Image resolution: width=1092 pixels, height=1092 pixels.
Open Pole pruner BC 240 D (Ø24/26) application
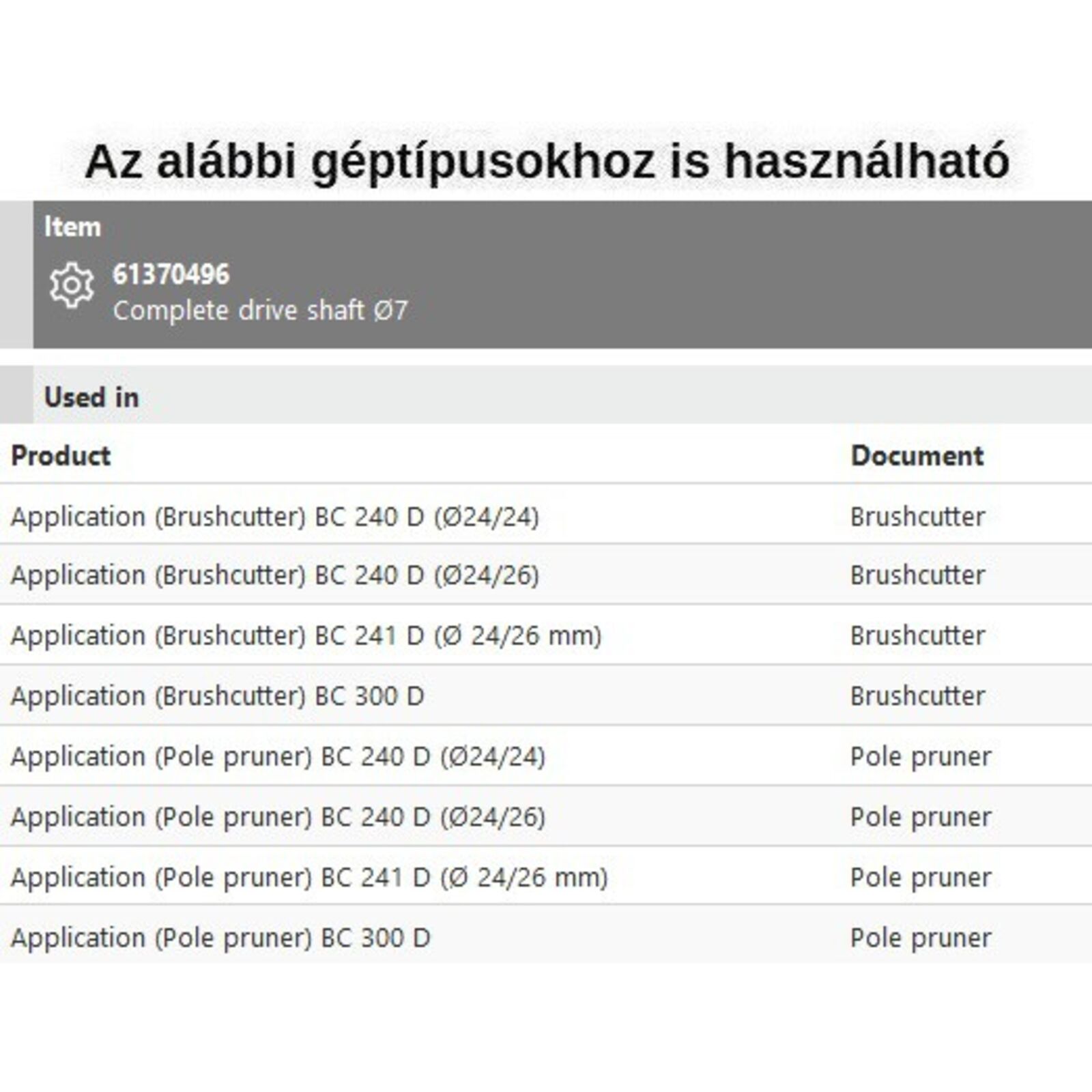[x=278, y=817]
